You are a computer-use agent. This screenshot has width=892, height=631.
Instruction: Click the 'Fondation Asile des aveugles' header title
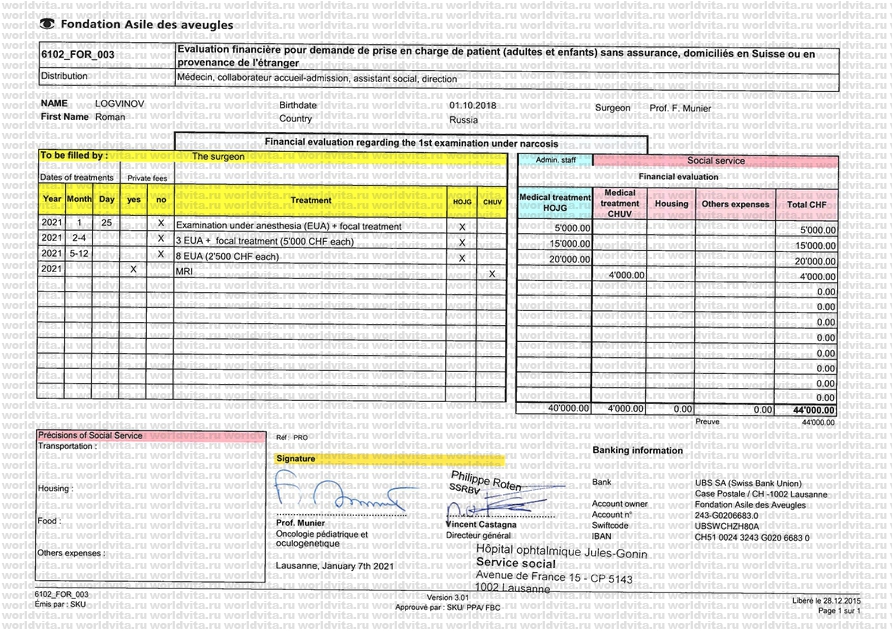pyautogui.click(x=147, y=24)
